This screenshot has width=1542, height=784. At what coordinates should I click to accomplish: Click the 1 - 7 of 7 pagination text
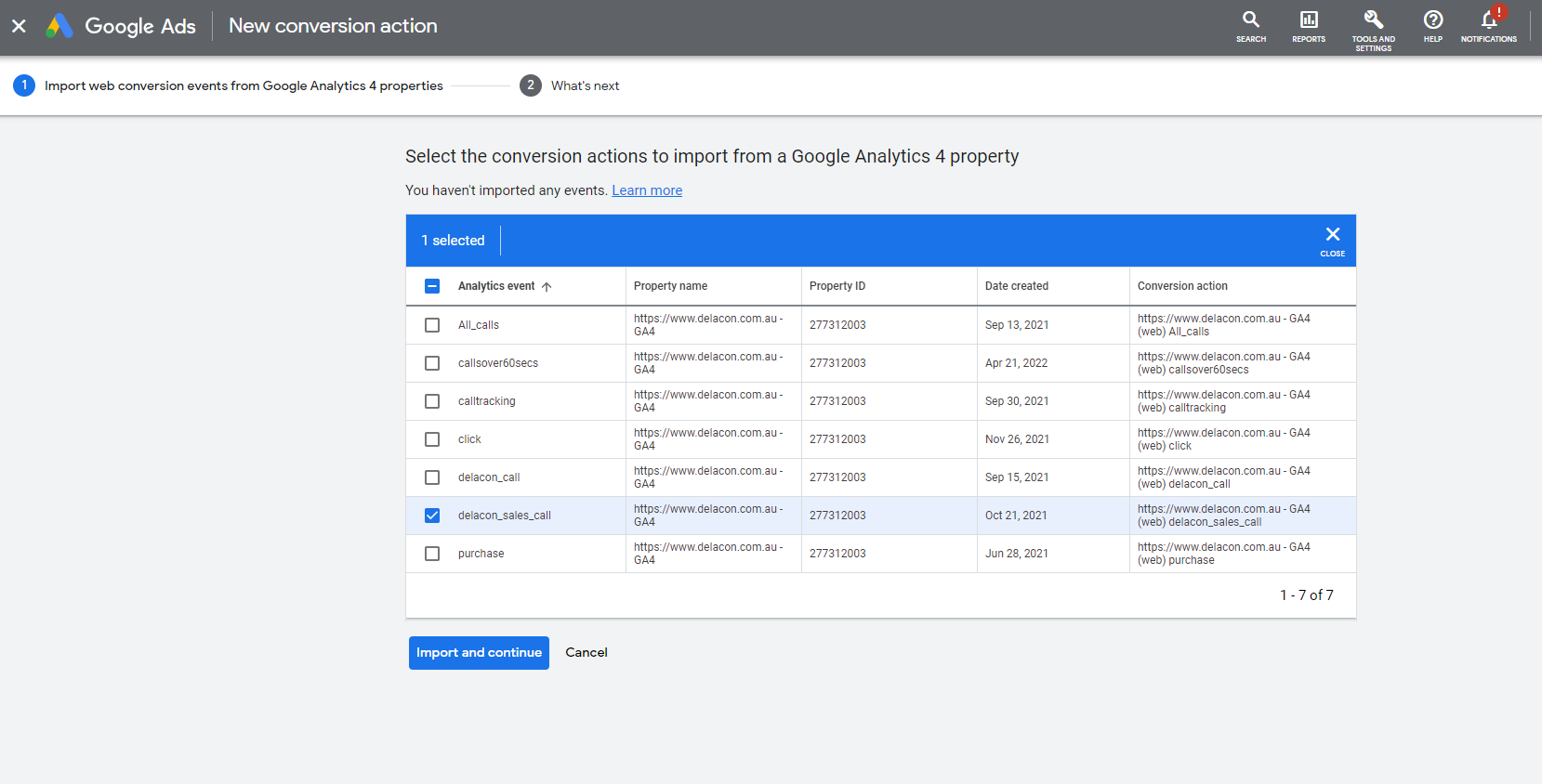click(x=1306, y=595)
